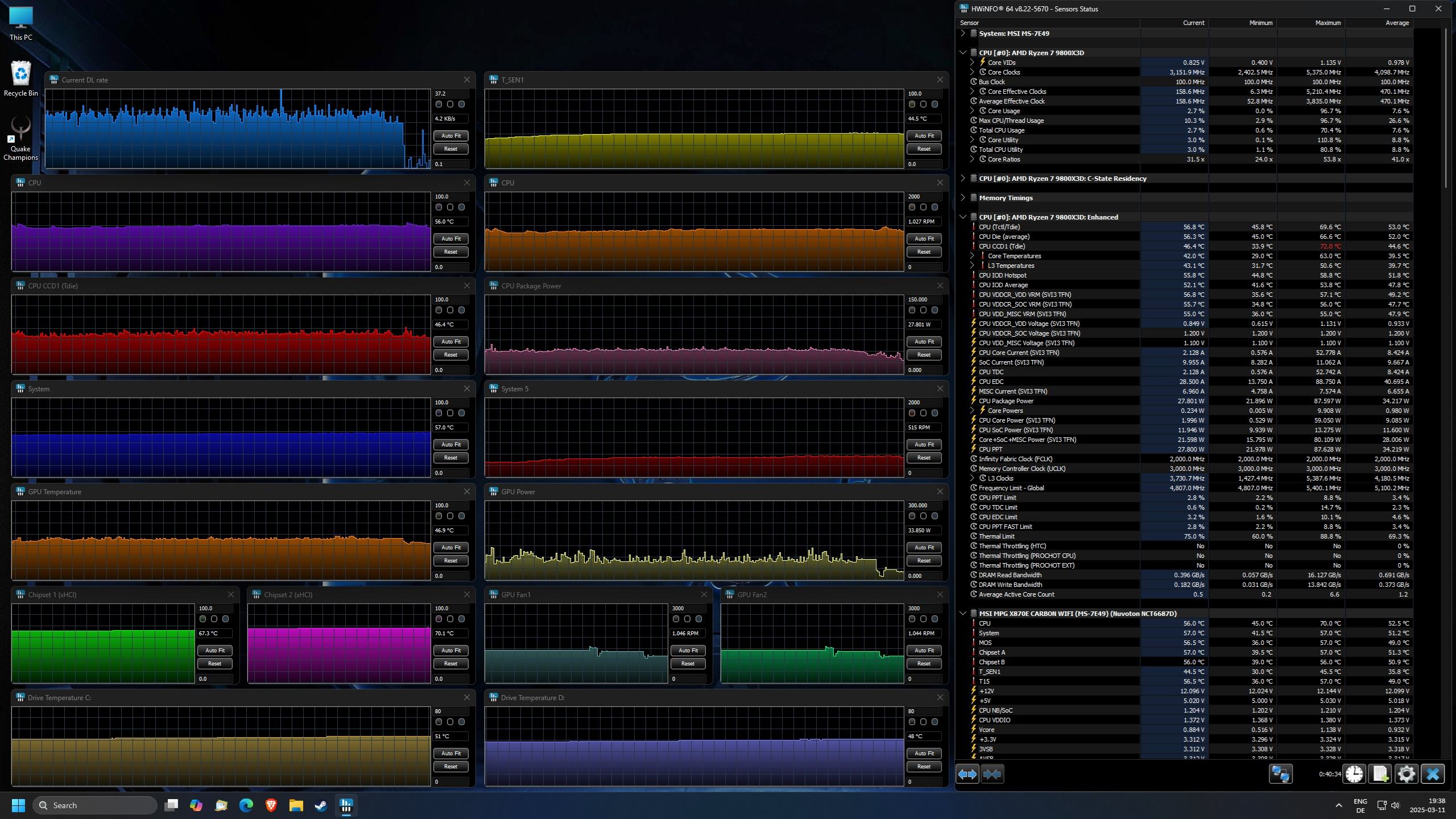This screenshot has height=819, width=1456.
Task: Click the Current column header
Action: coord(1174,23)
